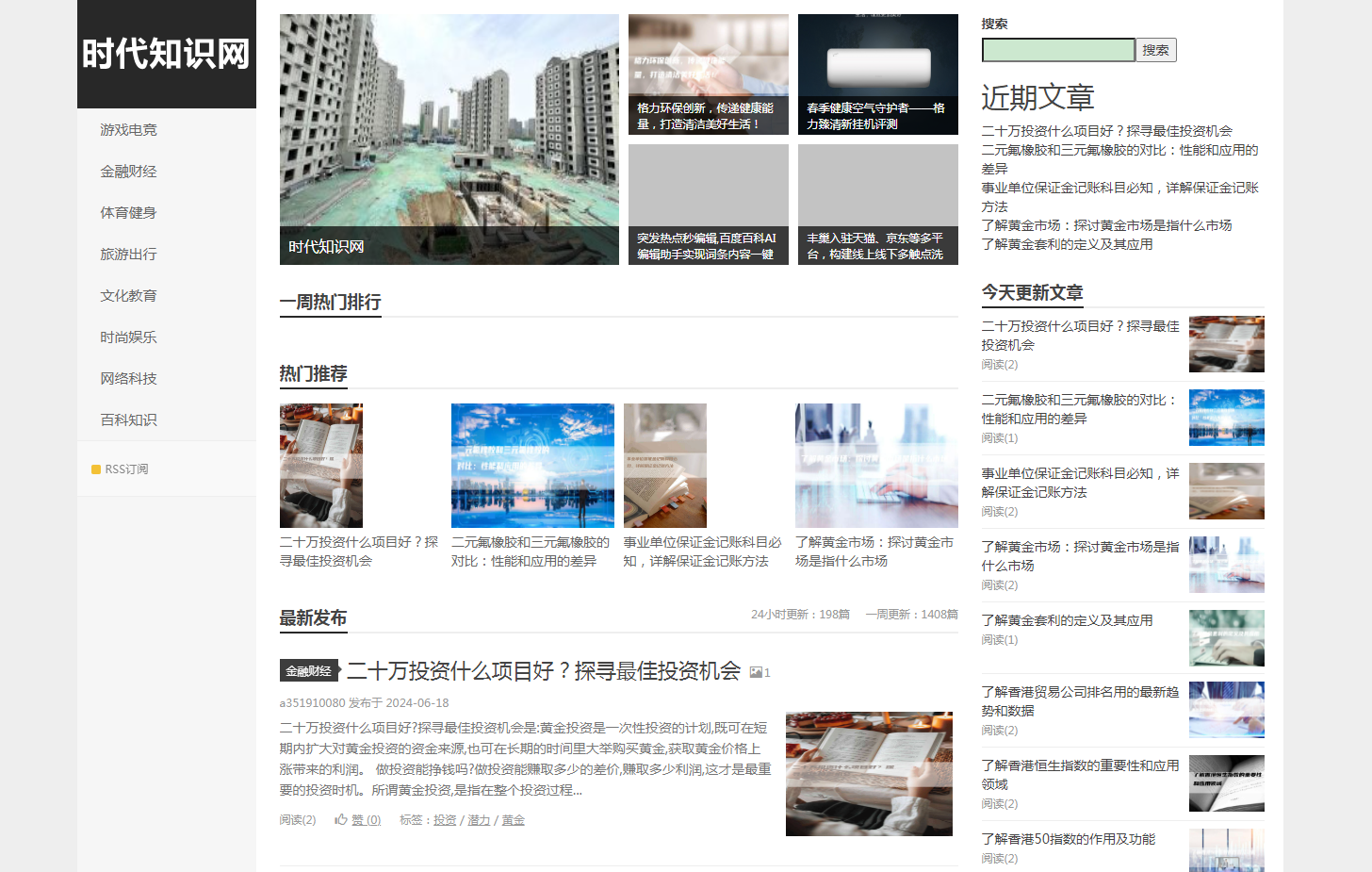The height and width of the screenshot is (872, 1372).
Task: Click the 搜索 button
Action: pyautogui.click(x=1156, y=50)
